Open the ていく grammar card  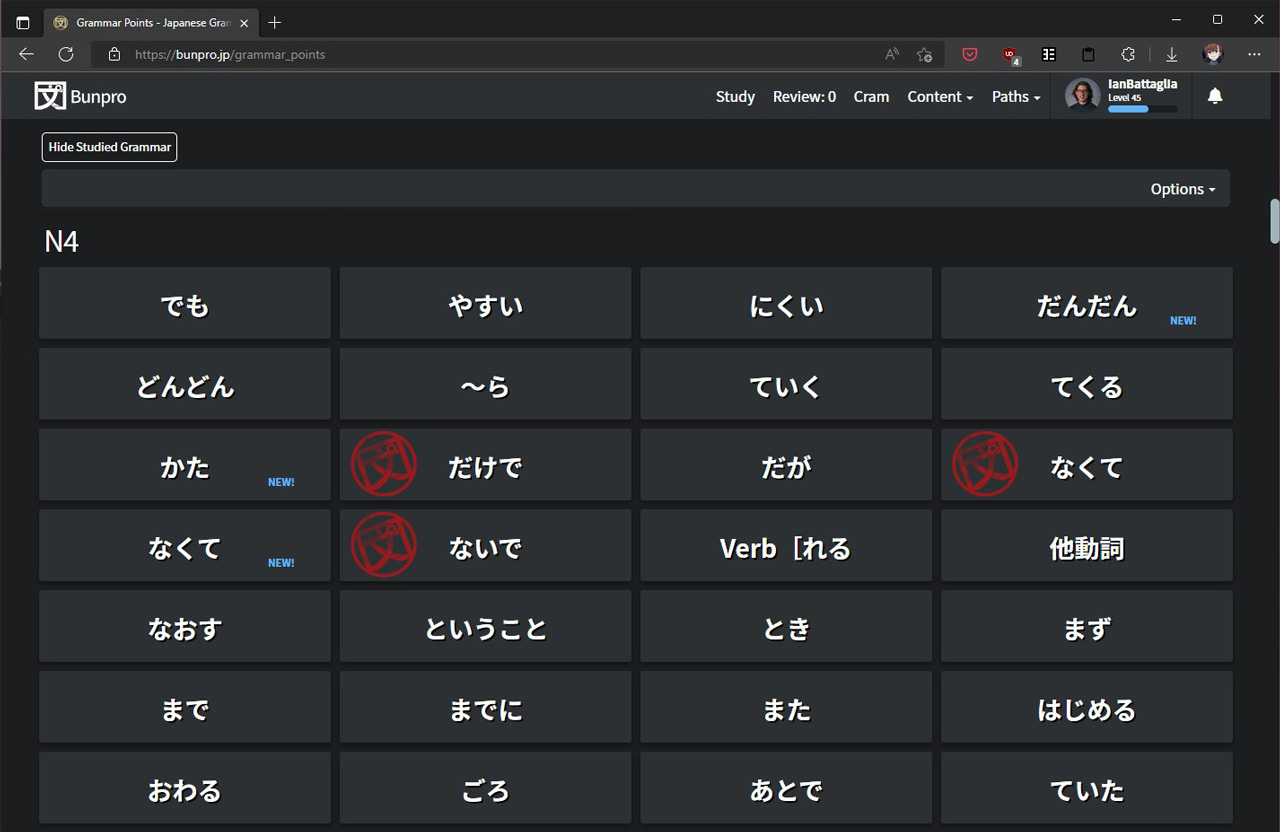click(x=786, y=384)
